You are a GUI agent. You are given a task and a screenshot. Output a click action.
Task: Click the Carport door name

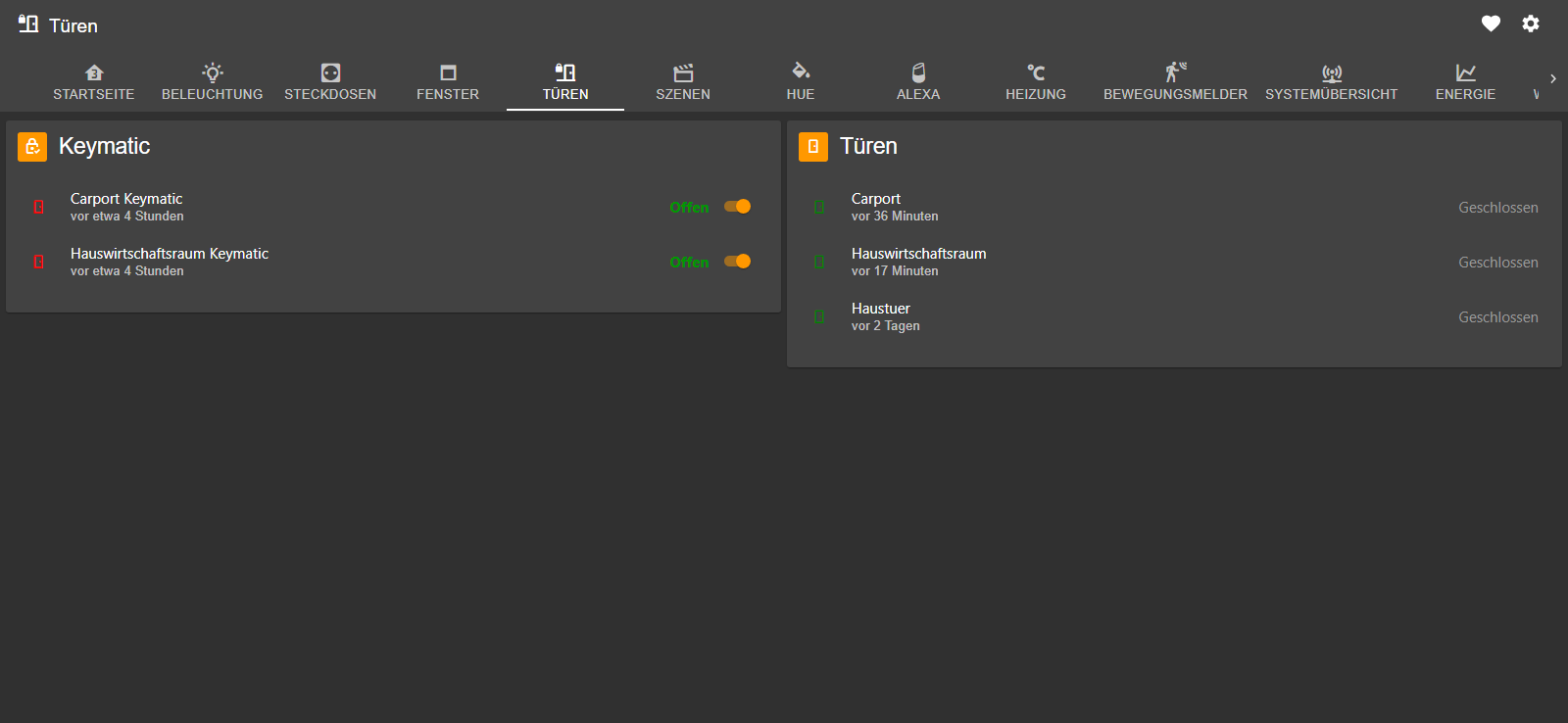(x=876, y=199)
